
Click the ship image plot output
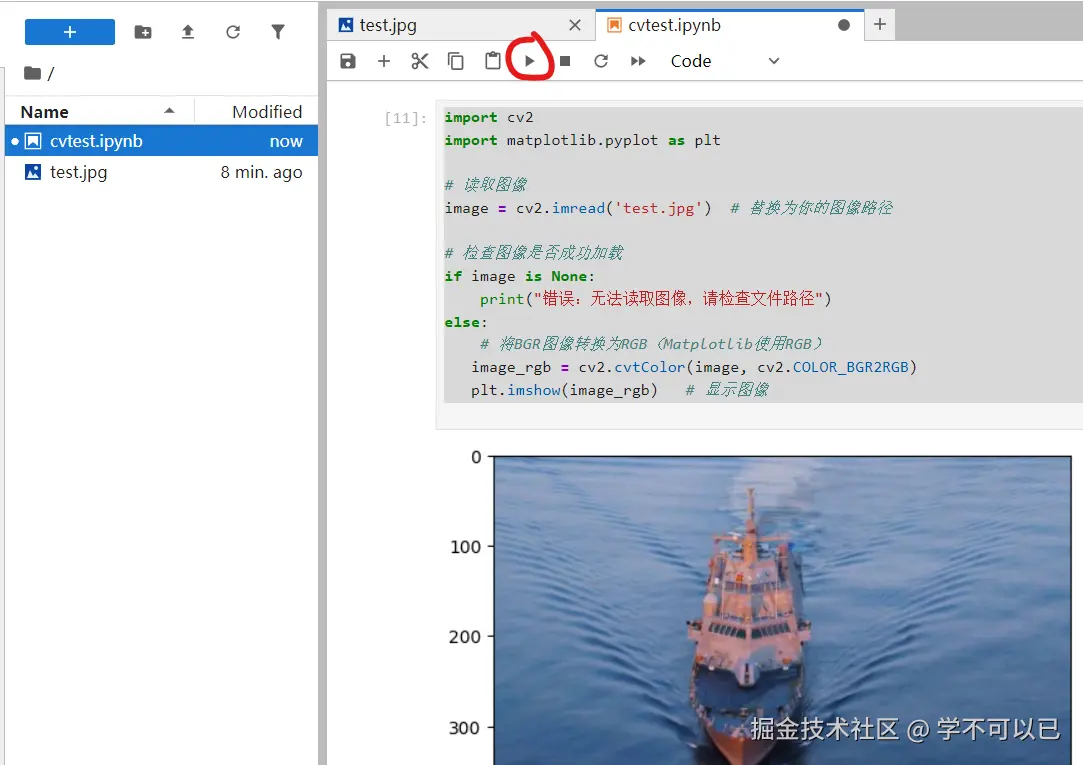coord(783,610)
